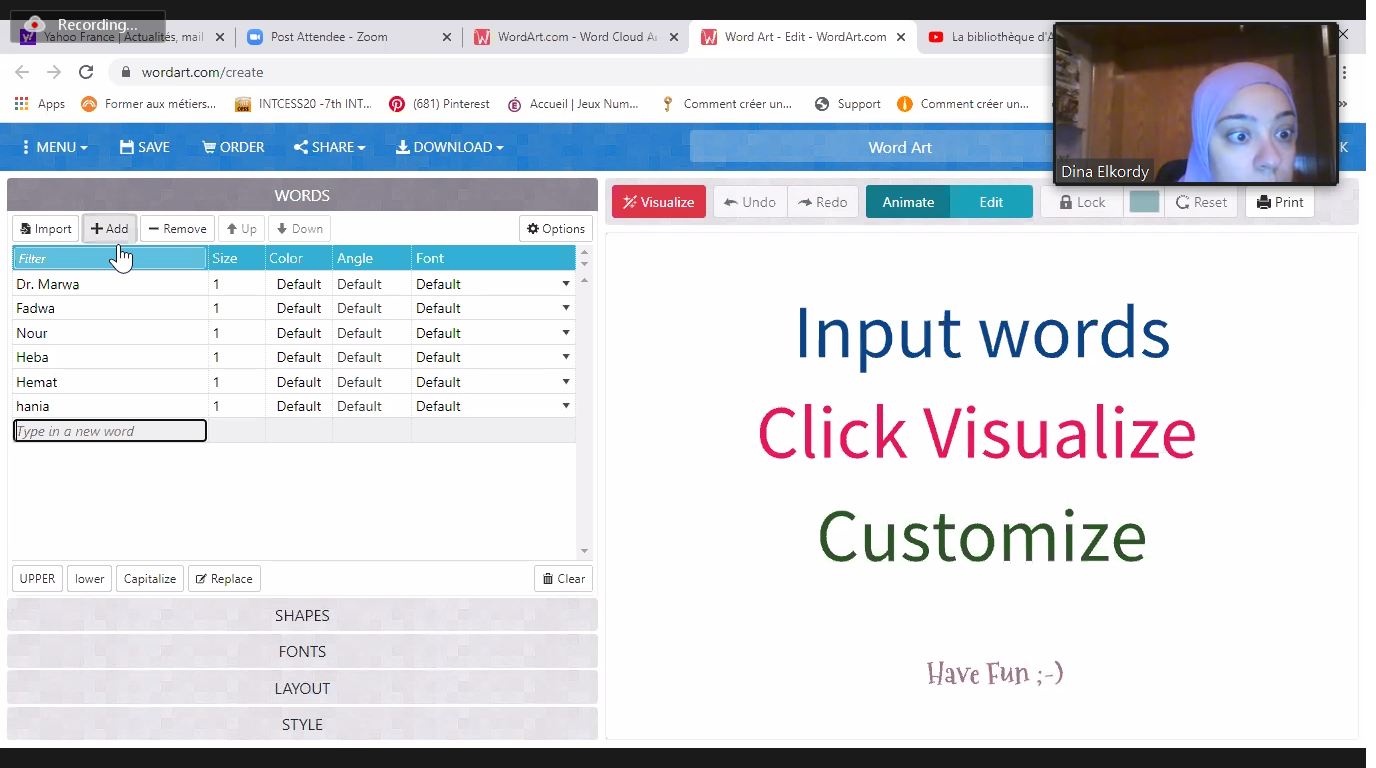The height and width of the screenshot is (768, 1376).
Task: Expand the DOWNLOAD dropdown menu
Action: pos(449,147)
